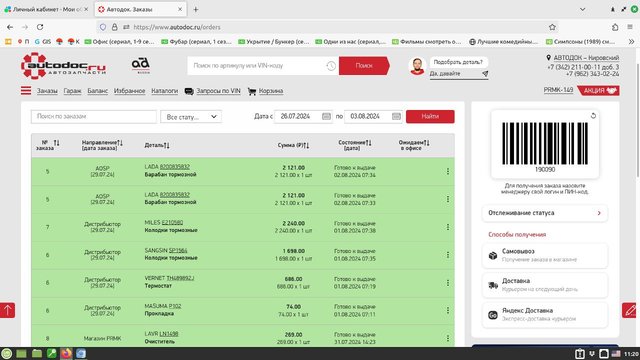Open the Избранное menu item
This screenshot has width=640, height=360.
tap(129, 91)
